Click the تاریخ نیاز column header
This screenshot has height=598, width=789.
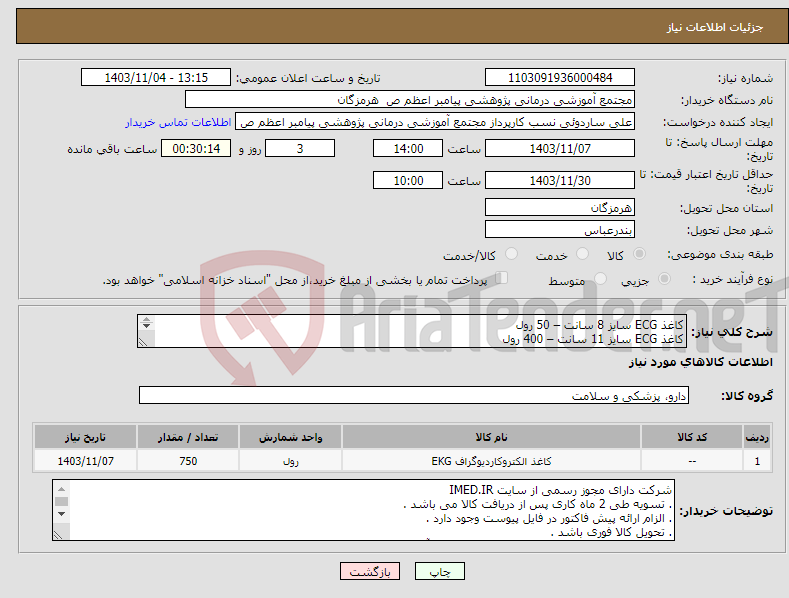coord(85,437)
